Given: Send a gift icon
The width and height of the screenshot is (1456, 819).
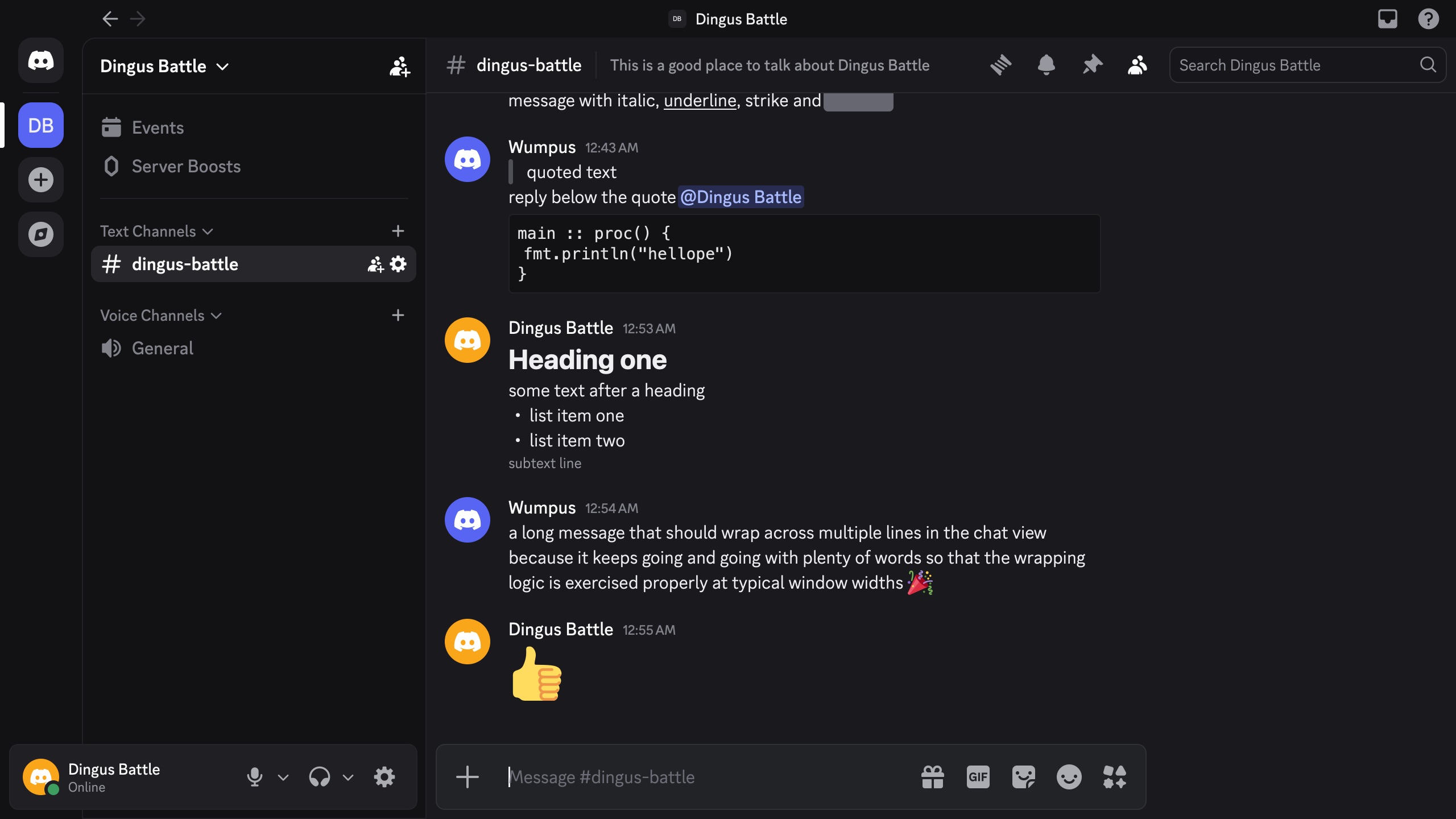Looking at the screenshot, I should point(933,777).
